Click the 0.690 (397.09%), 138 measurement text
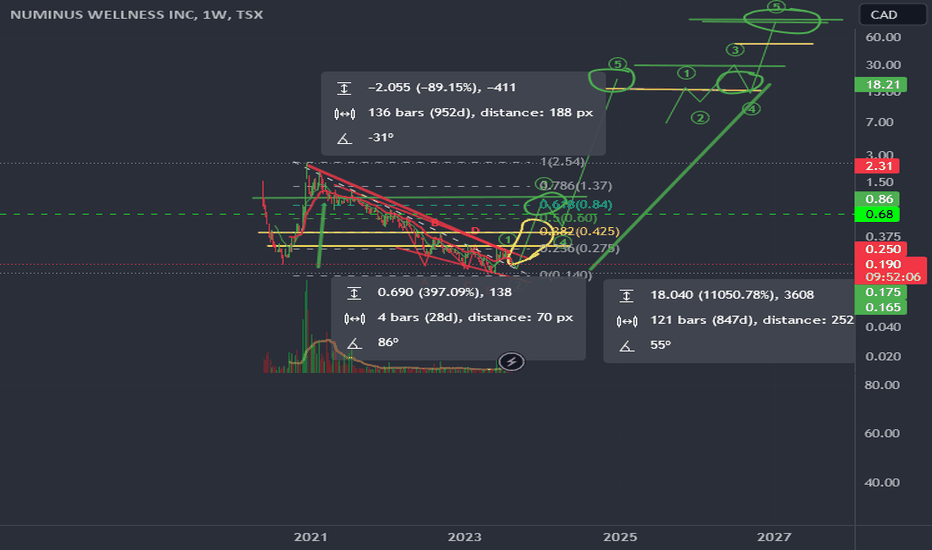The height and width of the screenshot is (550, 932). pos(444,292)
